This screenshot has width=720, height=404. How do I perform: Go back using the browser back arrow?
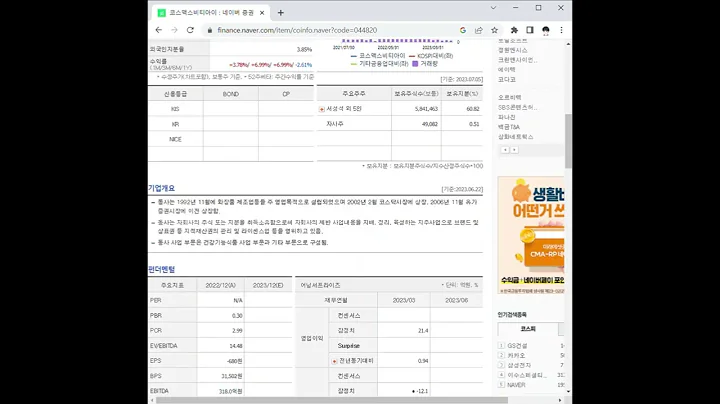(159, 30)
